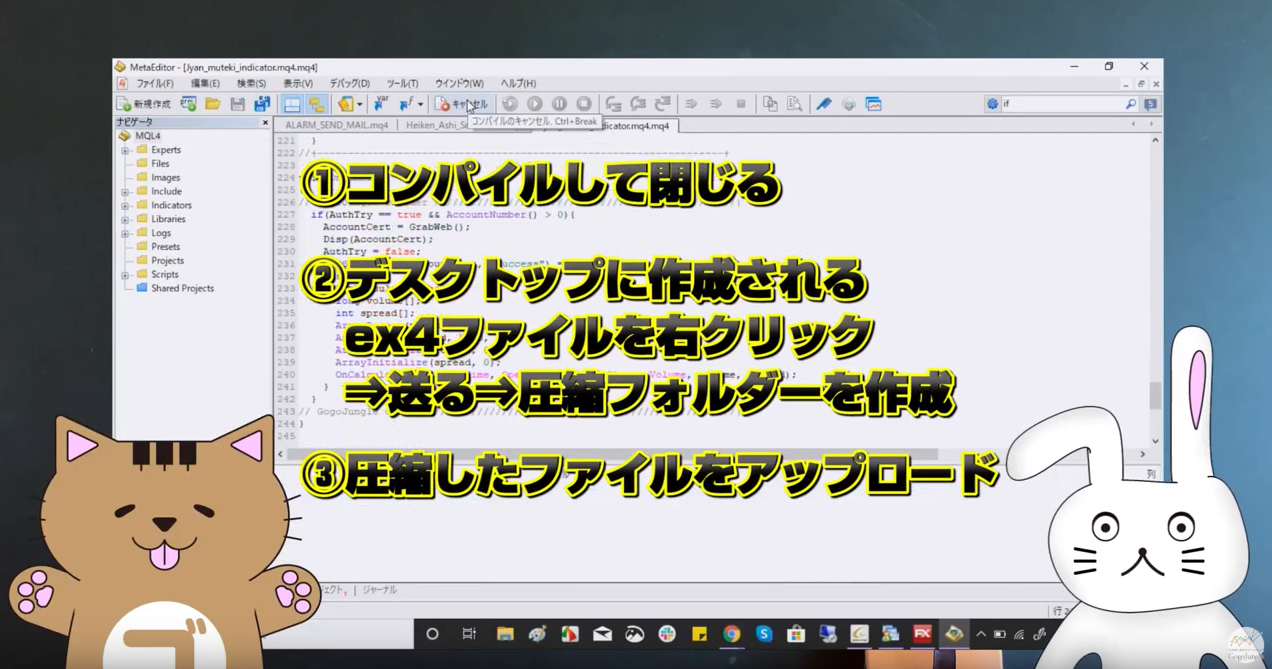This screenshot has height=669, width=1272.
Task: Click the save floppy disk icon
Action: pos(237,104)
